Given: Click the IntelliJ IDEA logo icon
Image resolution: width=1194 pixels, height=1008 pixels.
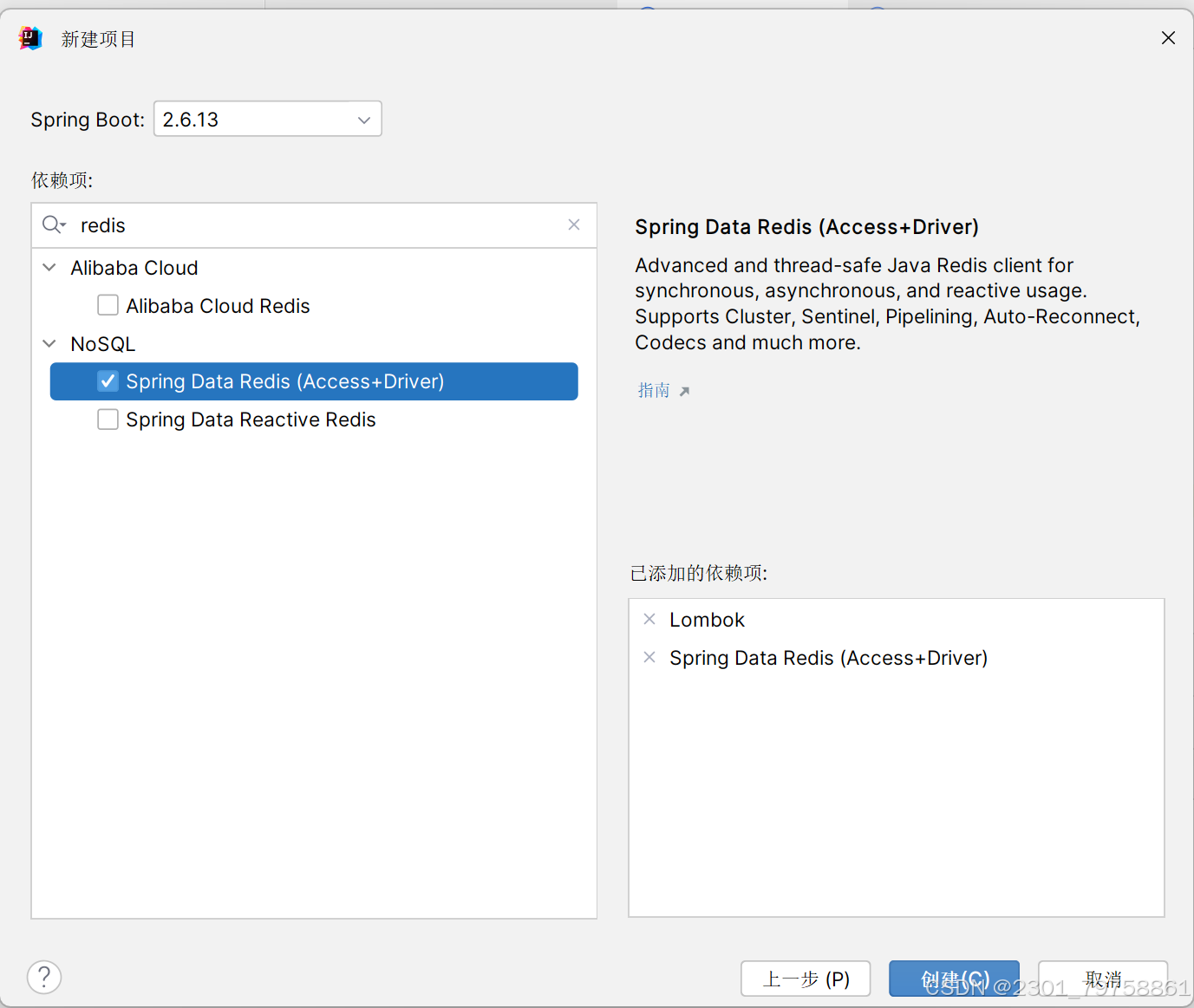Looking at the screenshot, I should pyautogui.click(x=29, y=37).
